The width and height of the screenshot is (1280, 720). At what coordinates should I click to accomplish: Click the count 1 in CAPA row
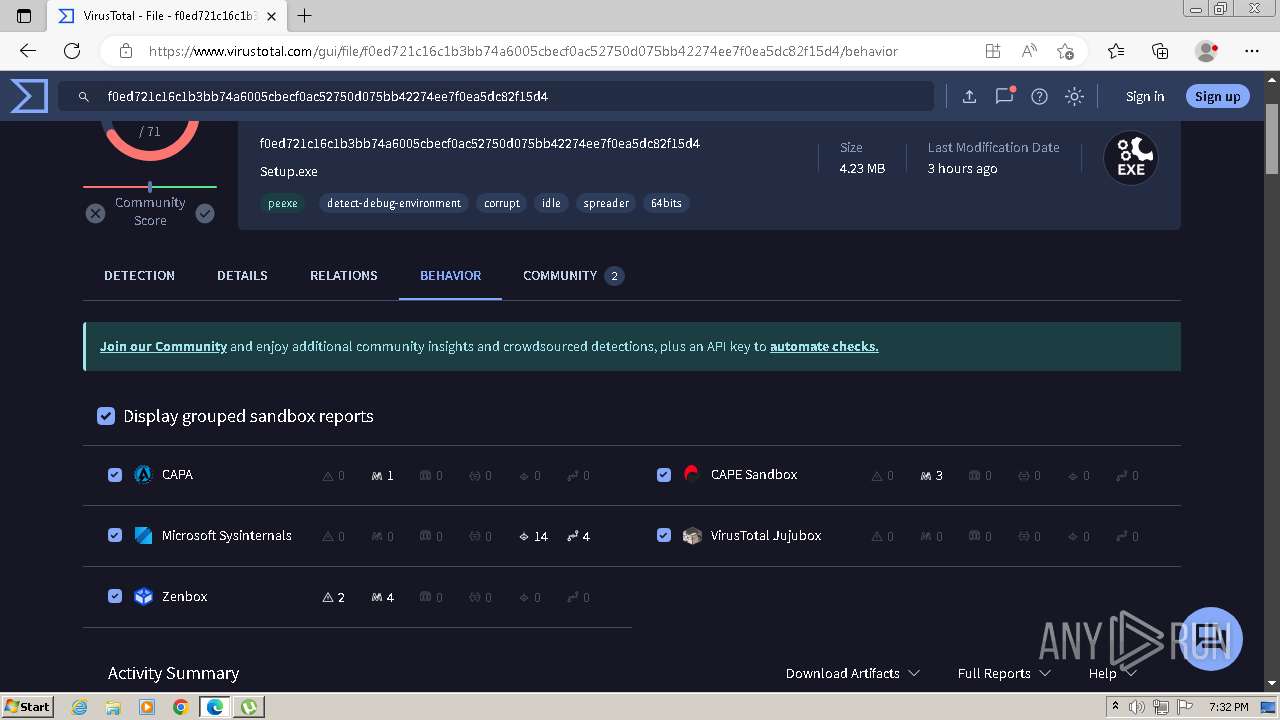382,475
